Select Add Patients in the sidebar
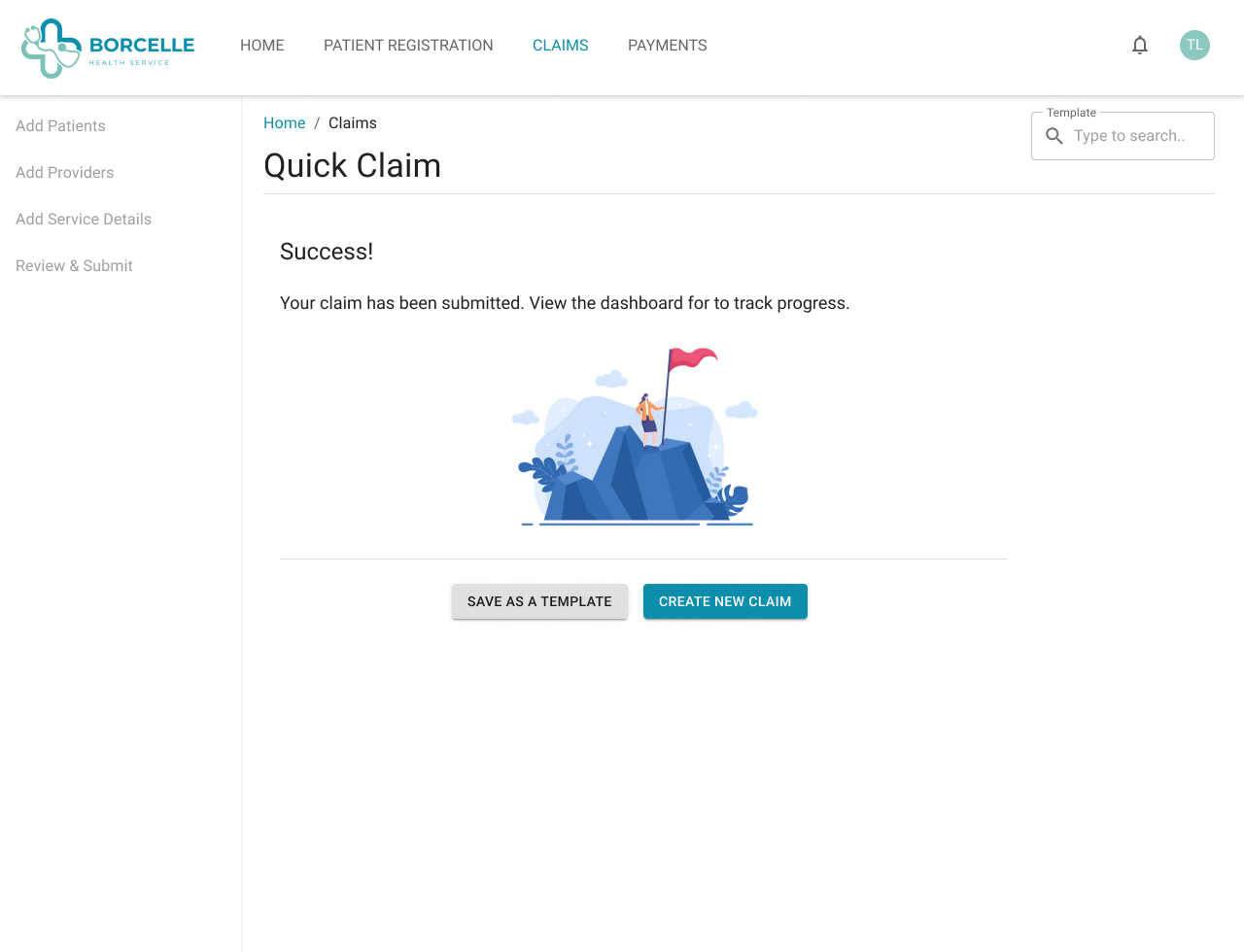The width and height of the screenshot is (1244, 952). click(60, 126)
